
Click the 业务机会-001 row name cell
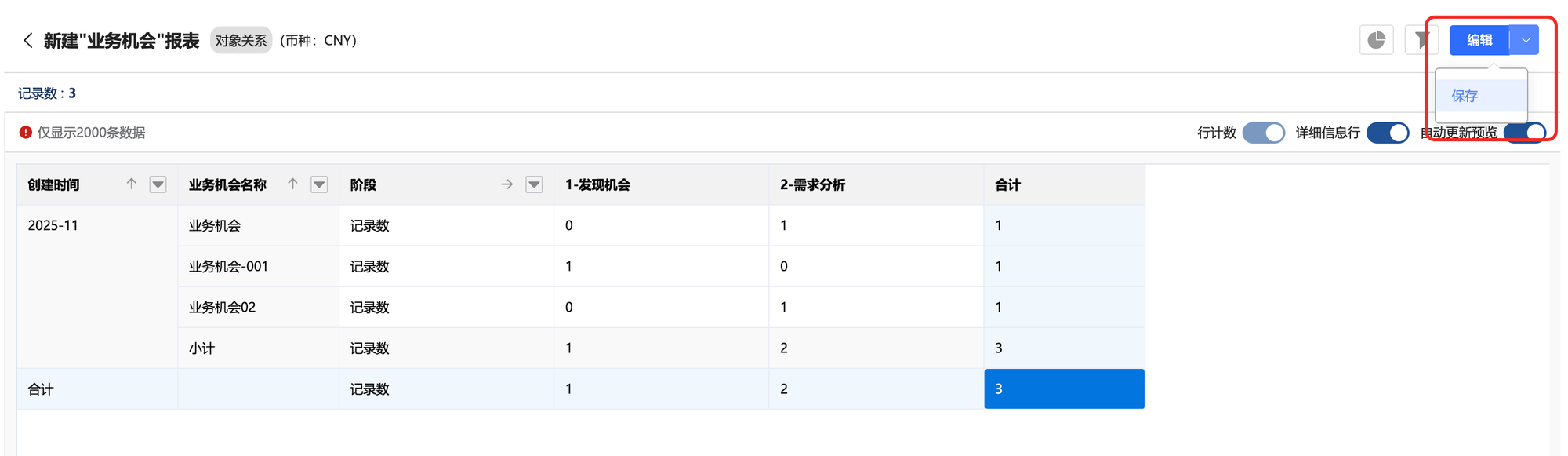(x=228, y=267)
